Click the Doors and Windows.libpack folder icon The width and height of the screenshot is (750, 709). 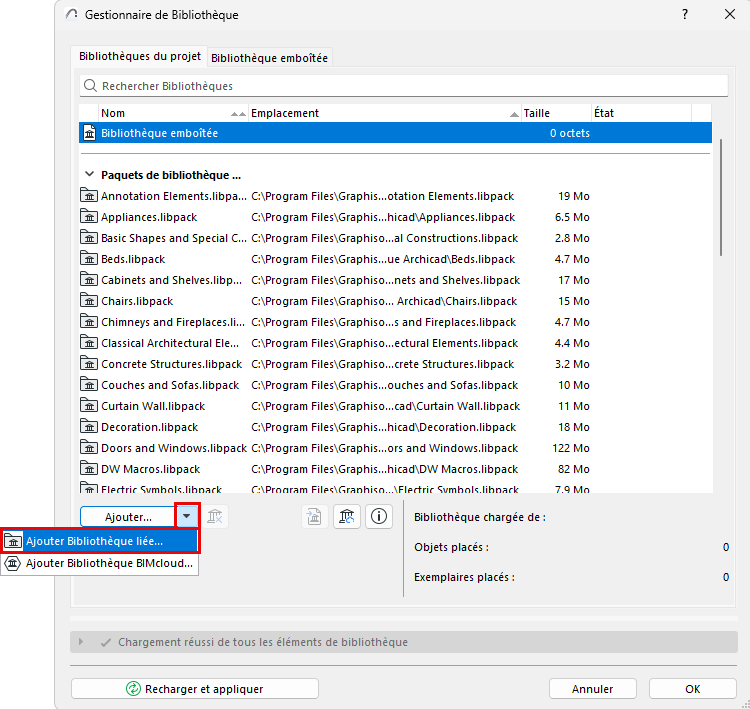(x=89, y=448)
